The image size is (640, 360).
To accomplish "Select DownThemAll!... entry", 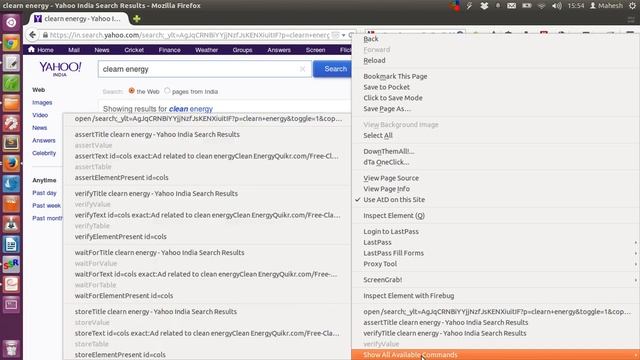I will point(496,151).
